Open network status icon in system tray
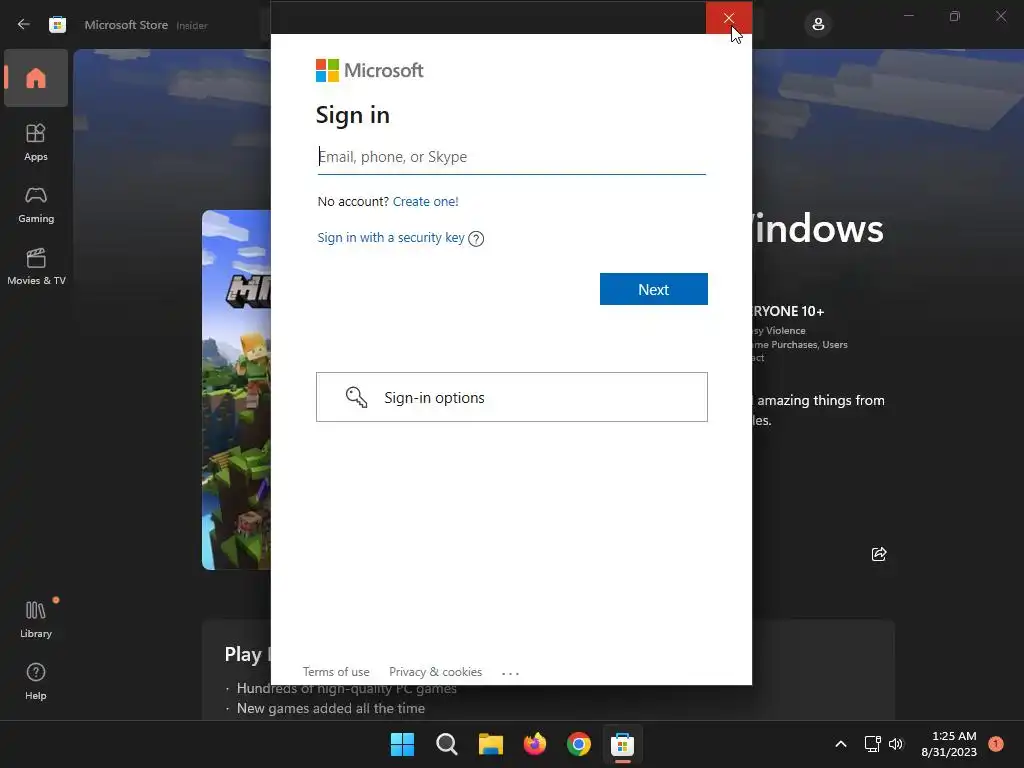Image resolution: width=1024 pixels, height=768 pixels. tap(872, 744)
